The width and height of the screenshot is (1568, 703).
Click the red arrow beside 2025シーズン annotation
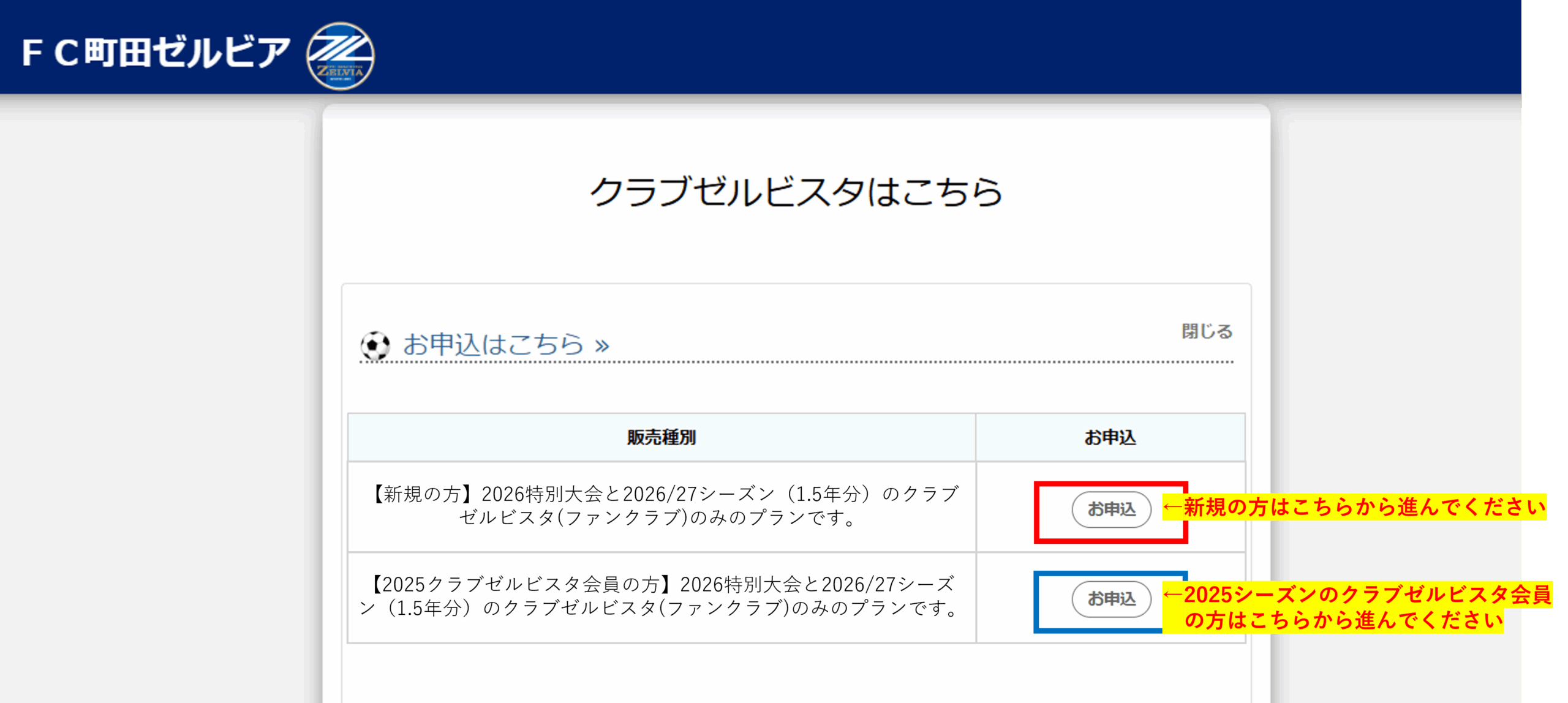click(x=1172, y=594)
